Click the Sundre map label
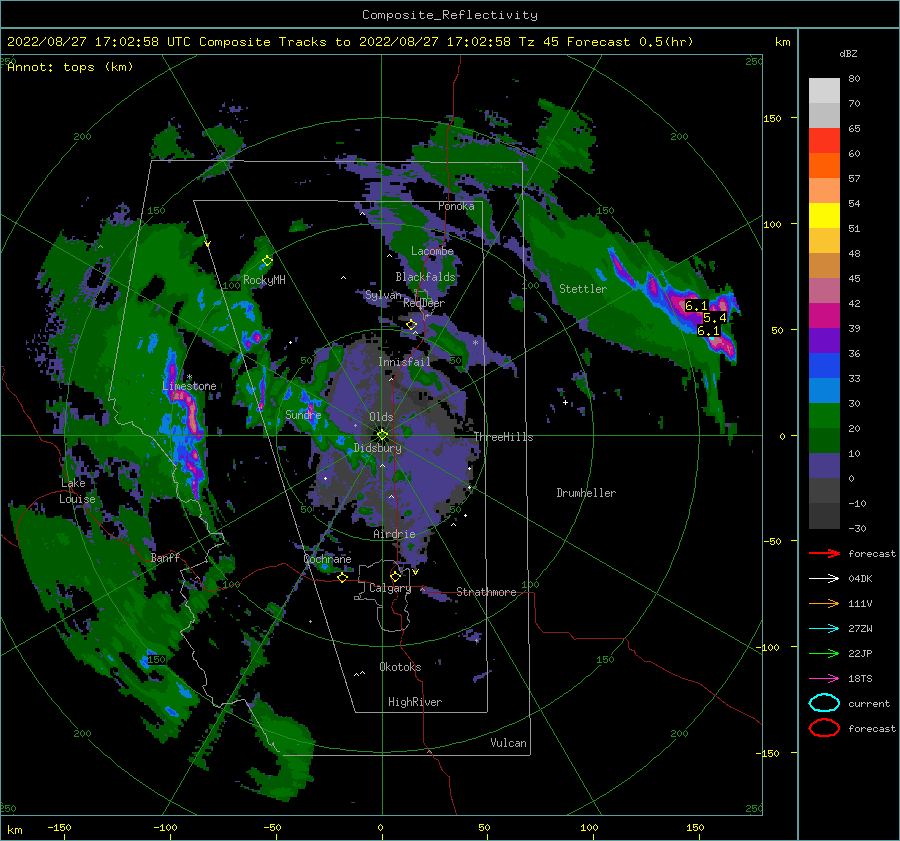The height and width of the screenshot is (841, 900). [x=303, y=414]
